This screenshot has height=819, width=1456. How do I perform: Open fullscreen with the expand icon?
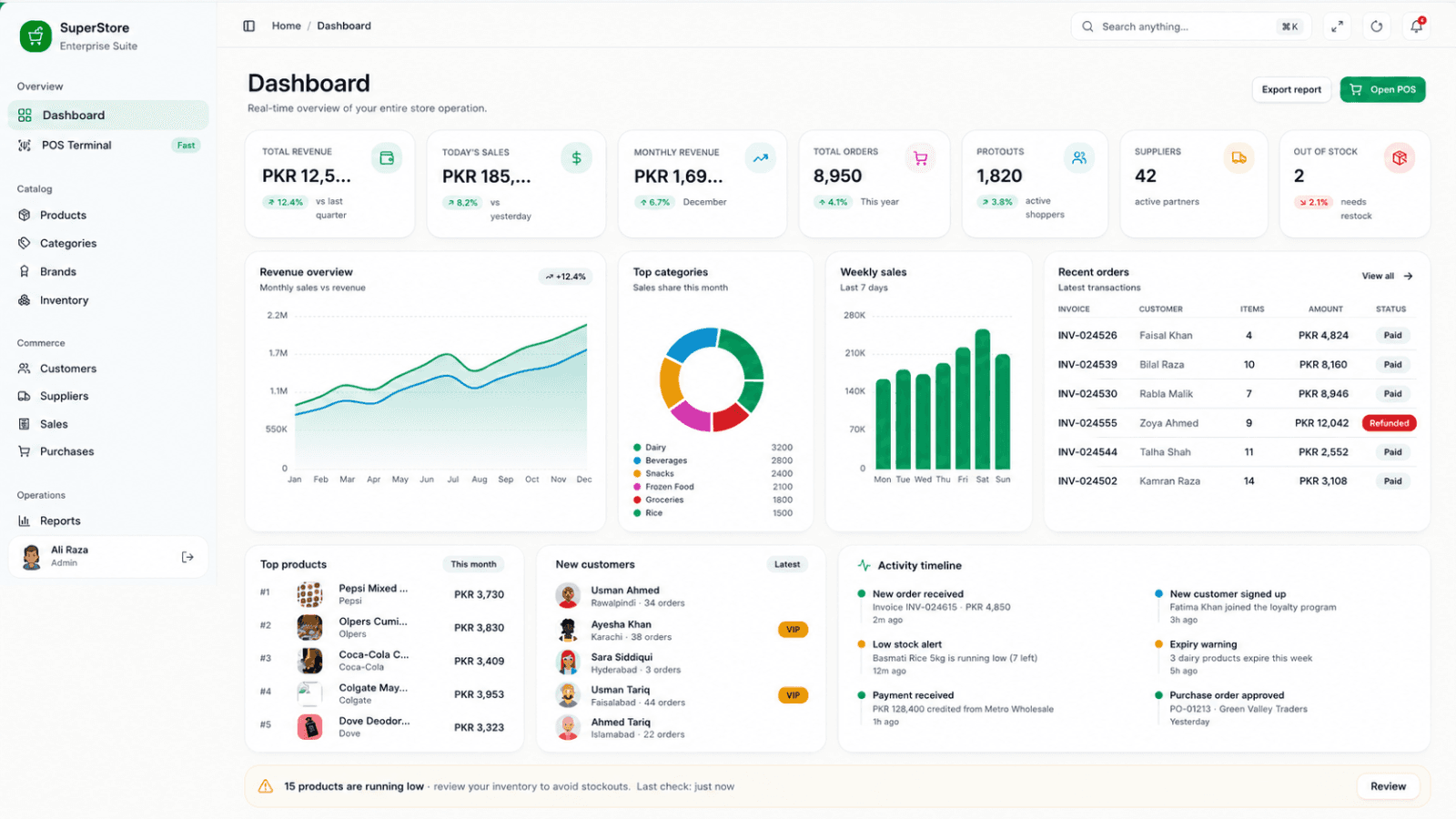tap(1337, 26)
